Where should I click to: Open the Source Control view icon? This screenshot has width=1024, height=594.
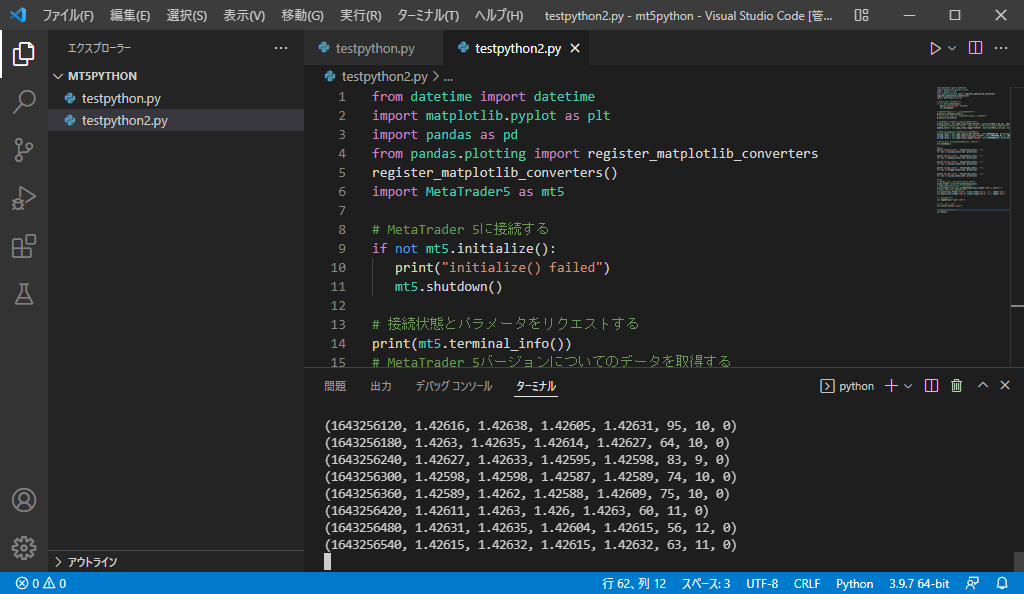[24, 150]
